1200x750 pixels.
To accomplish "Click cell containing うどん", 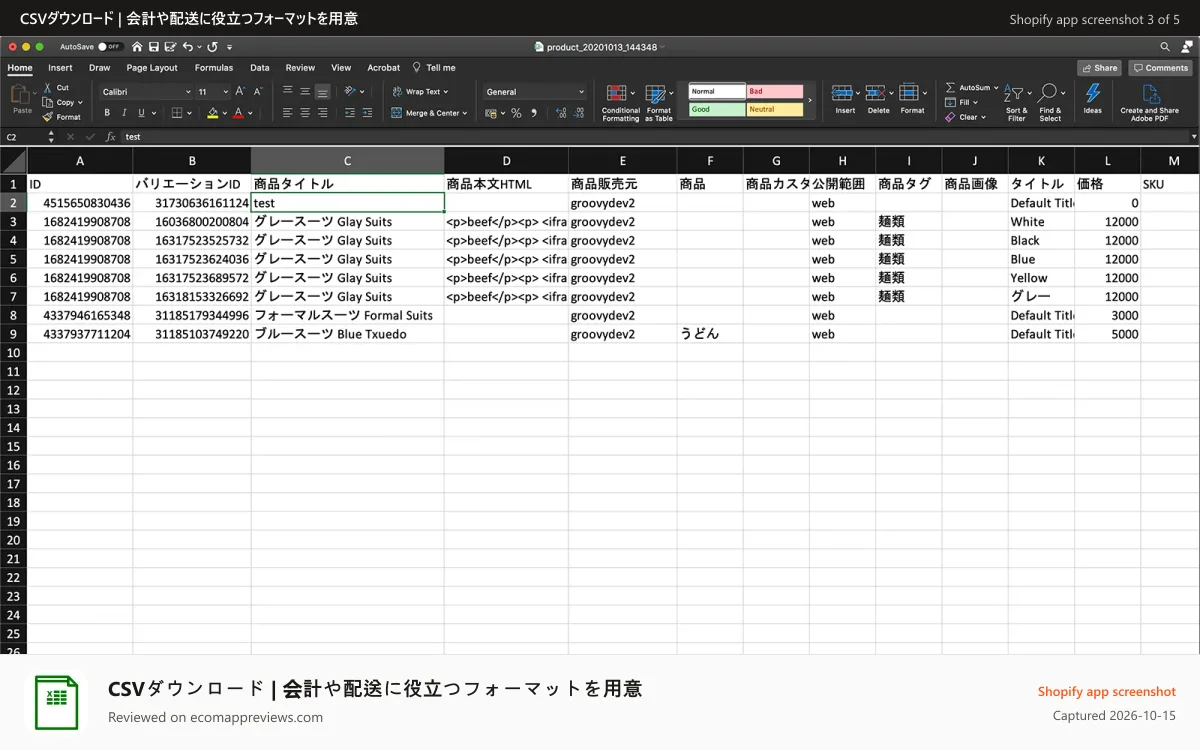I will pos(710,334).
